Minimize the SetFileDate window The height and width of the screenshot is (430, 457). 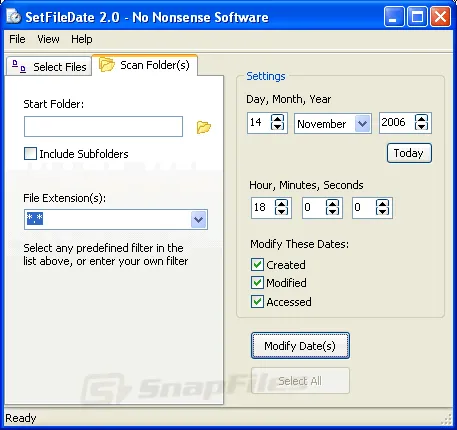coord(393,16)
